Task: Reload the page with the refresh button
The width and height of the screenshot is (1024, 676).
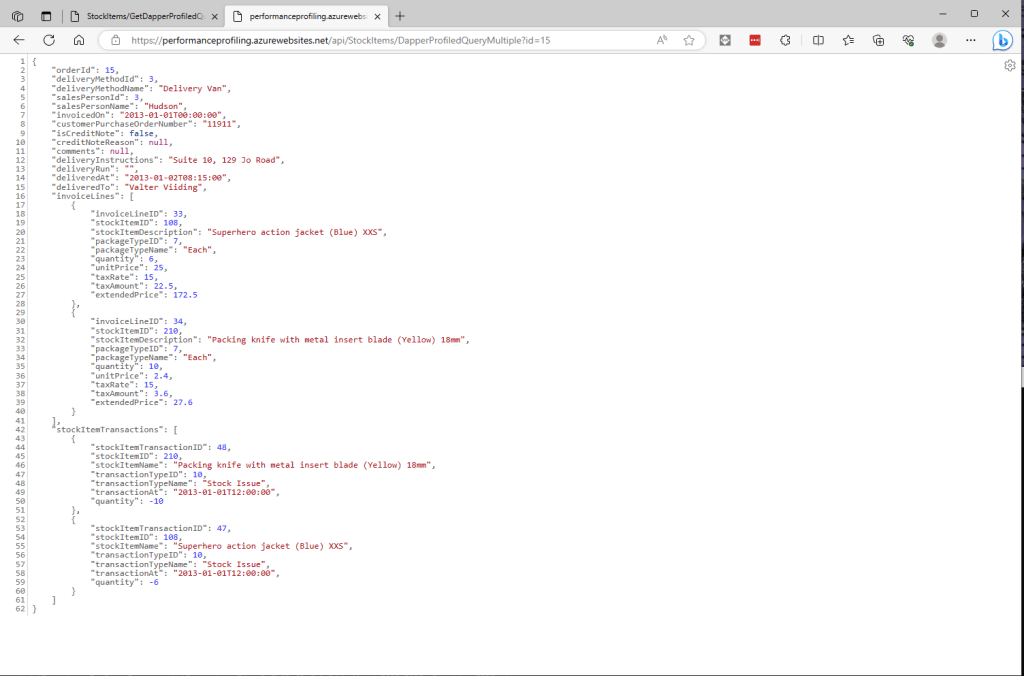Action: point(48,40)
